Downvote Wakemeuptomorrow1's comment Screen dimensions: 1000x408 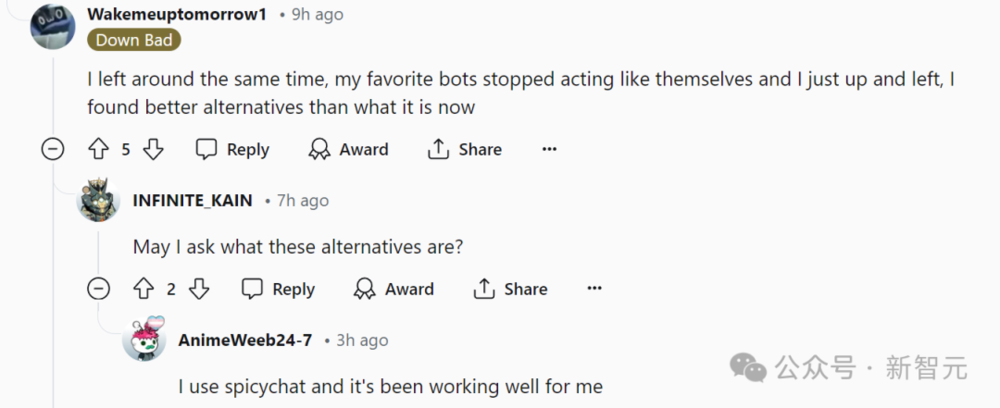point(153,150)
